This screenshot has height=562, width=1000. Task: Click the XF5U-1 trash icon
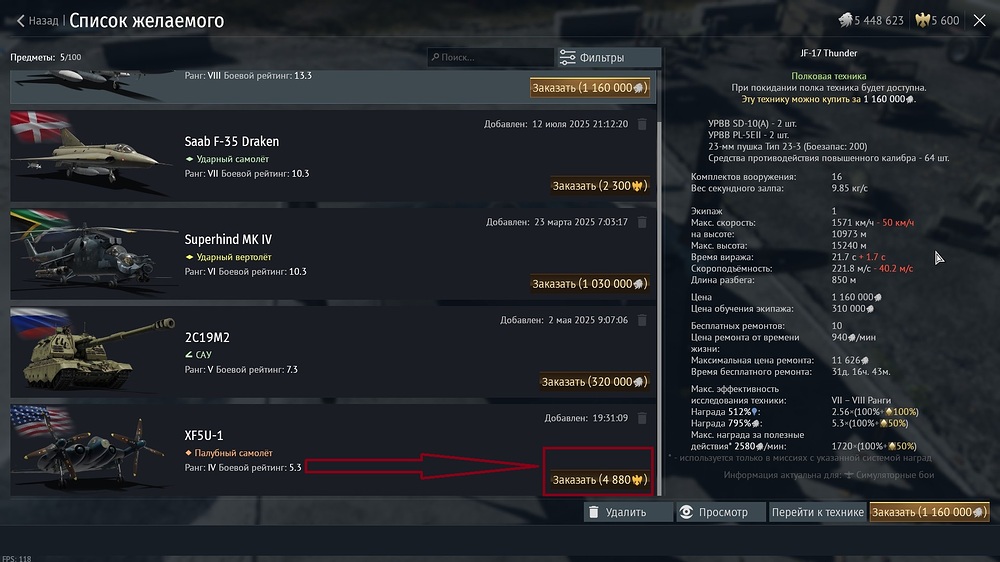pos(642,418)
